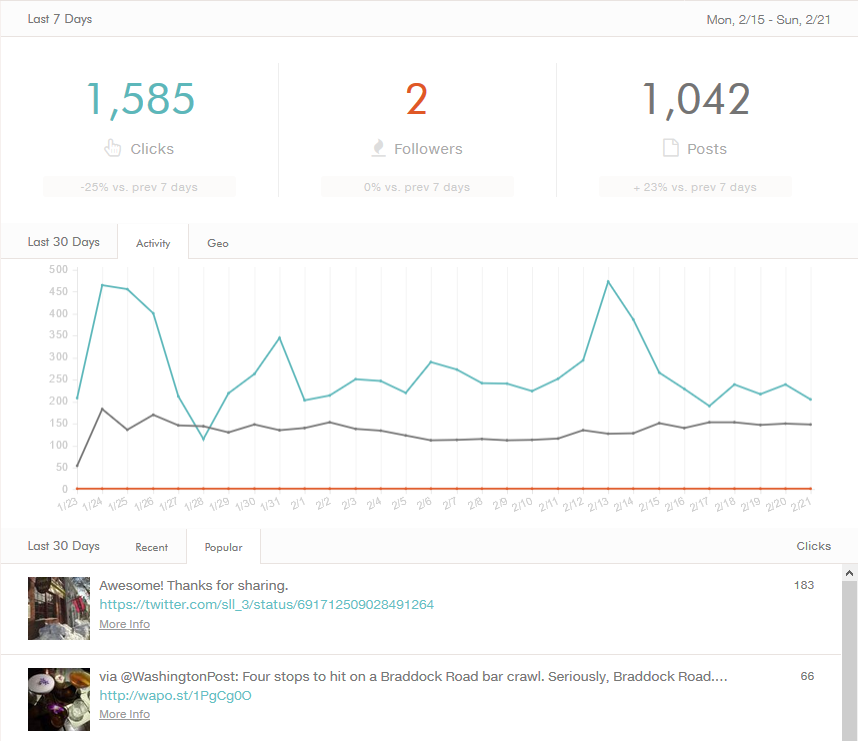858x741 pixels.
Task: Click the 2/13 peak on clicks line
Action: (608, 281)
